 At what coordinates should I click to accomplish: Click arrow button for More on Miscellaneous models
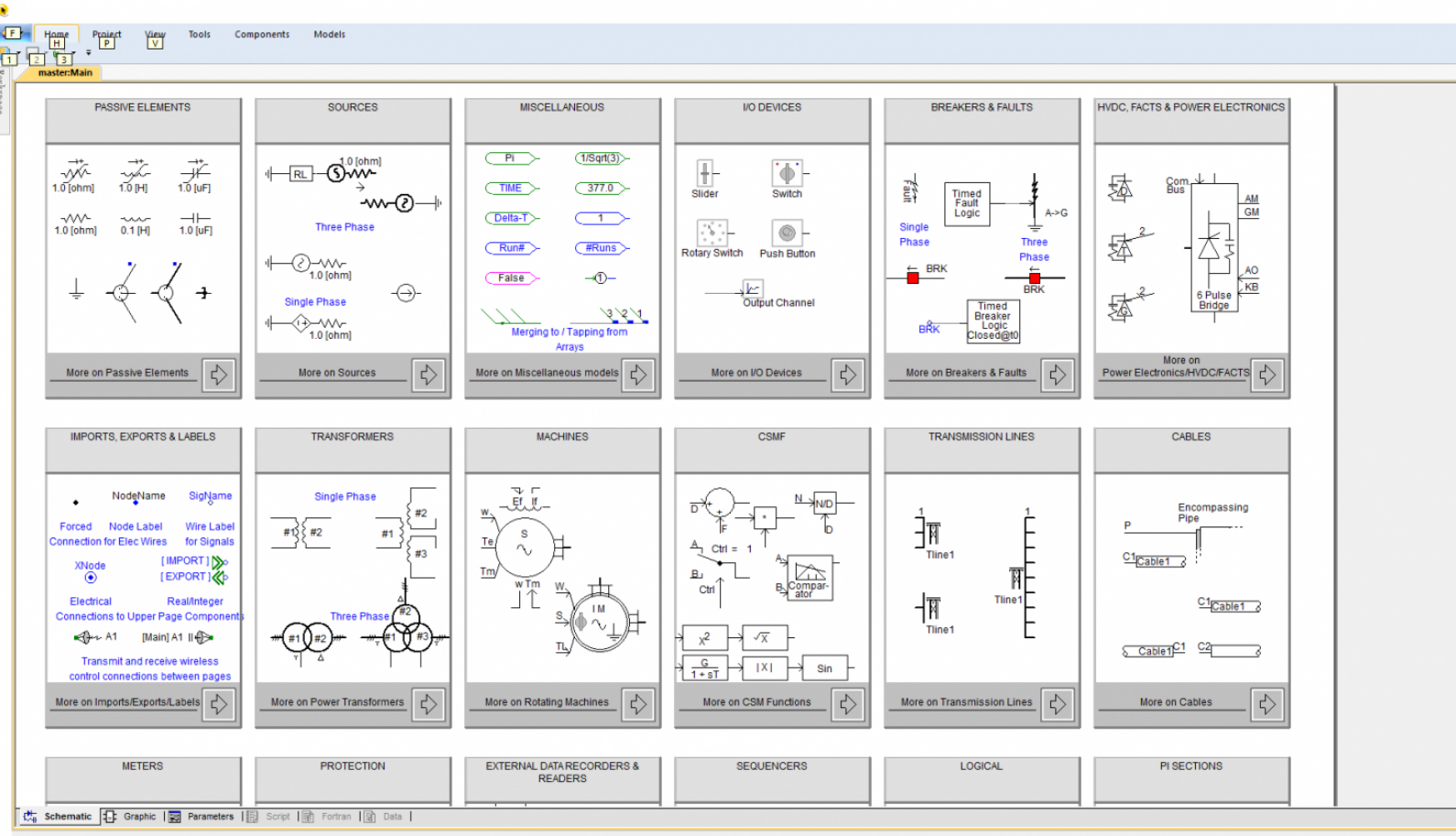pyautogui.click(x=638, y=375)
